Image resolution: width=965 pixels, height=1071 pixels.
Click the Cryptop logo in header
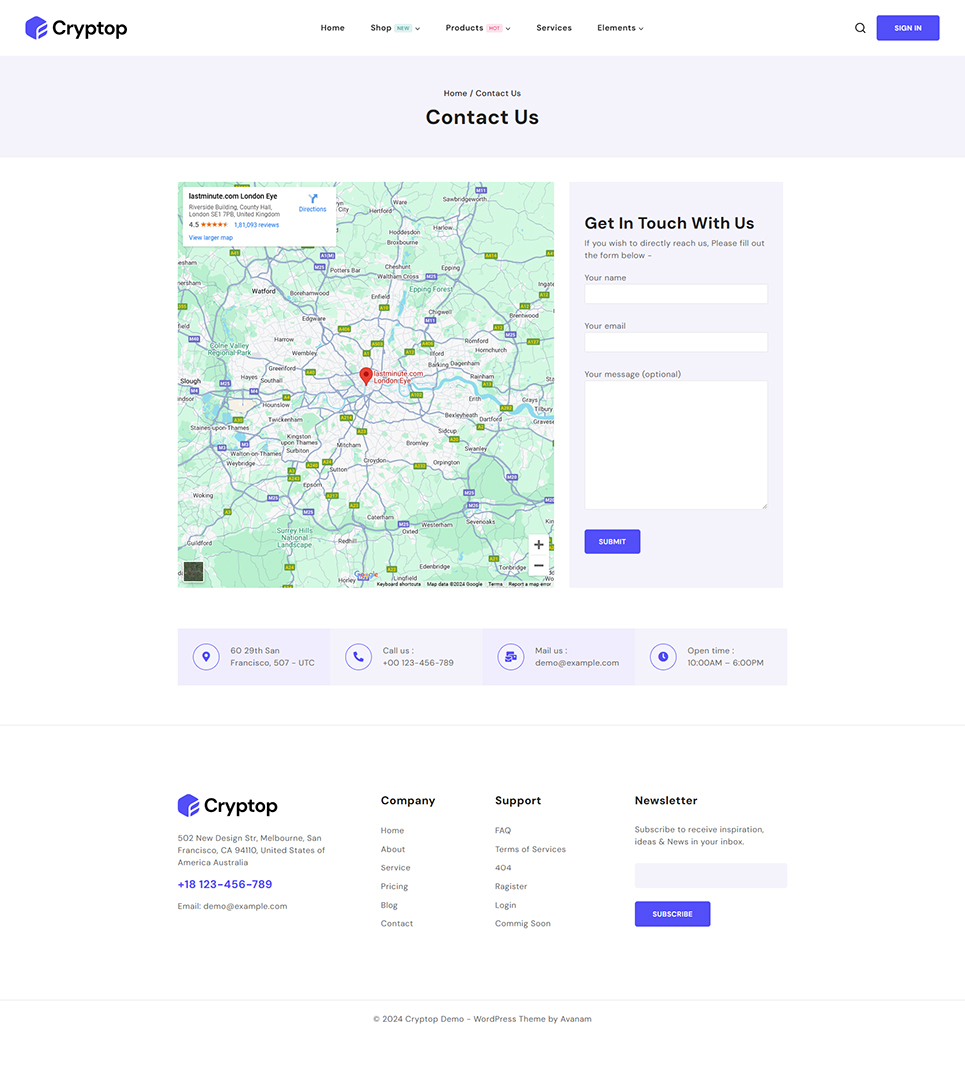[76, 28]
